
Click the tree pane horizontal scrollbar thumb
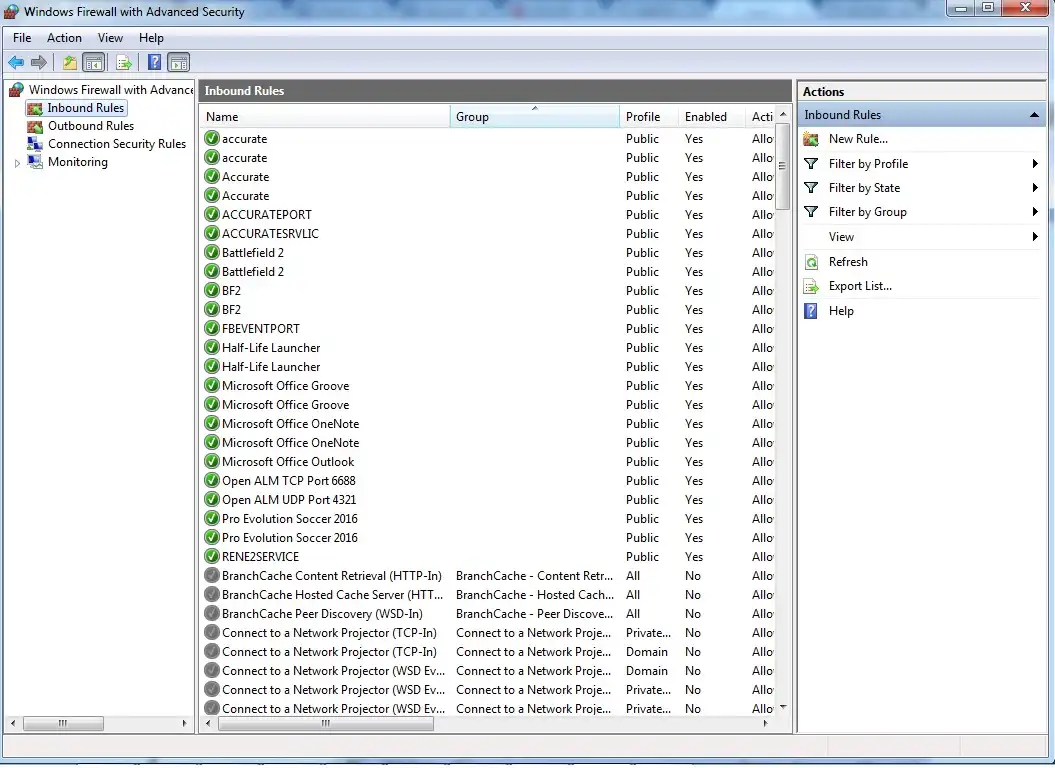63,724
